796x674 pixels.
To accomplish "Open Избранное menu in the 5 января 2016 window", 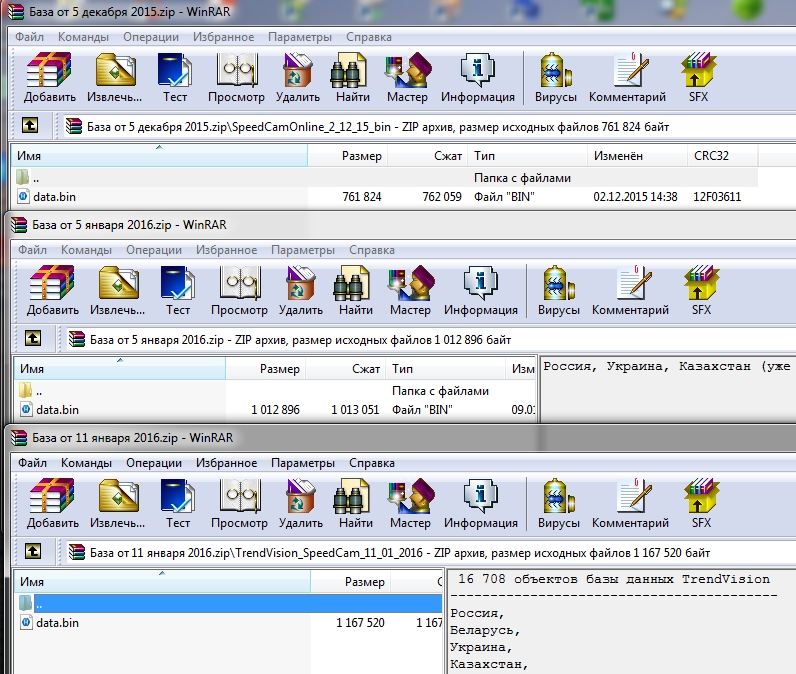I will click(225, 250).
